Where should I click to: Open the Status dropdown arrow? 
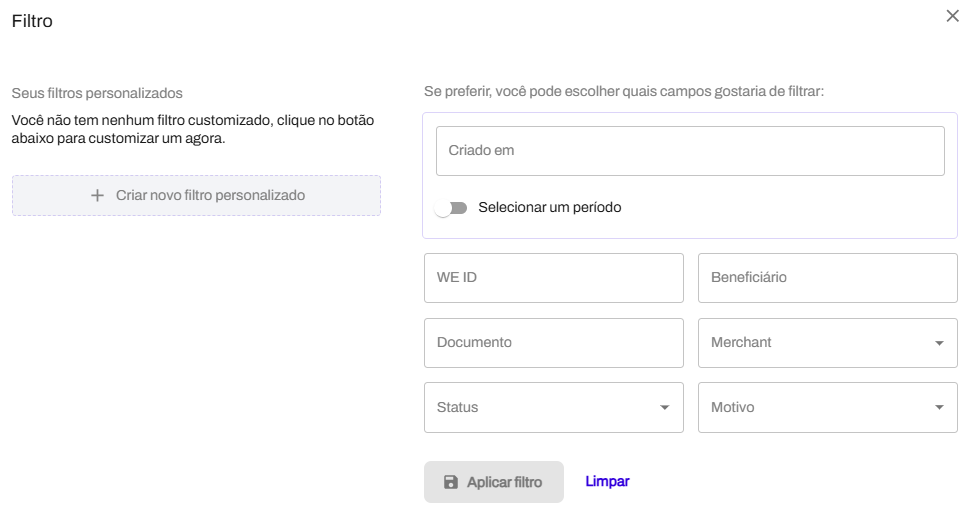pos(664,408)
